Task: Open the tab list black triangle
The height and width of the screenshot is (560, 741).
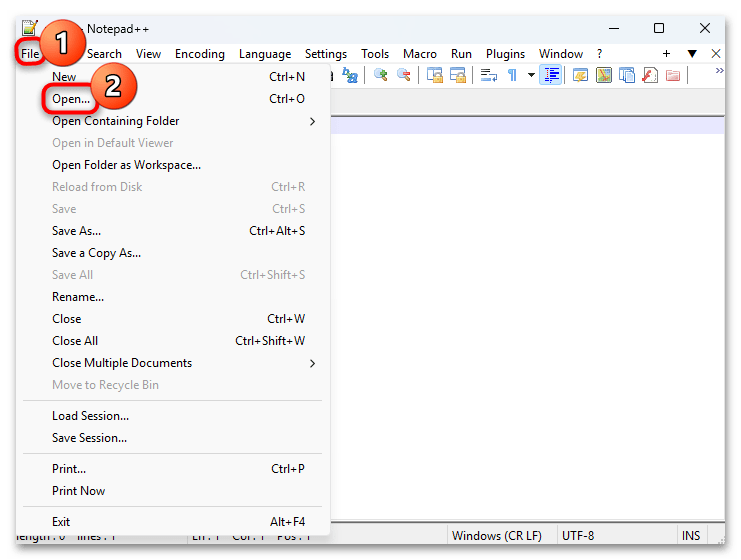Action: click(x=692, y=54)
